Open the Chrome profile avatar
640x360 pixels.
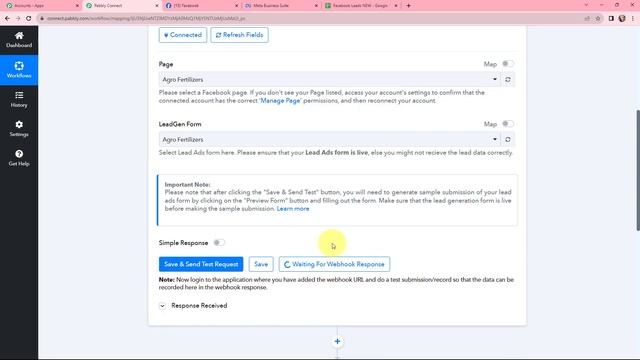(x=622, y=18)
